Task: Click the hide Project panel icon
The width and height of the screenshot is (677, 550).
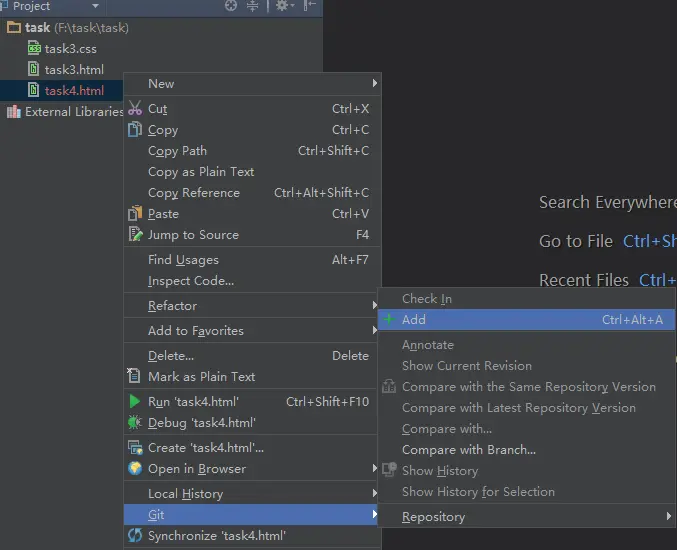Action: tap(310, 6)
